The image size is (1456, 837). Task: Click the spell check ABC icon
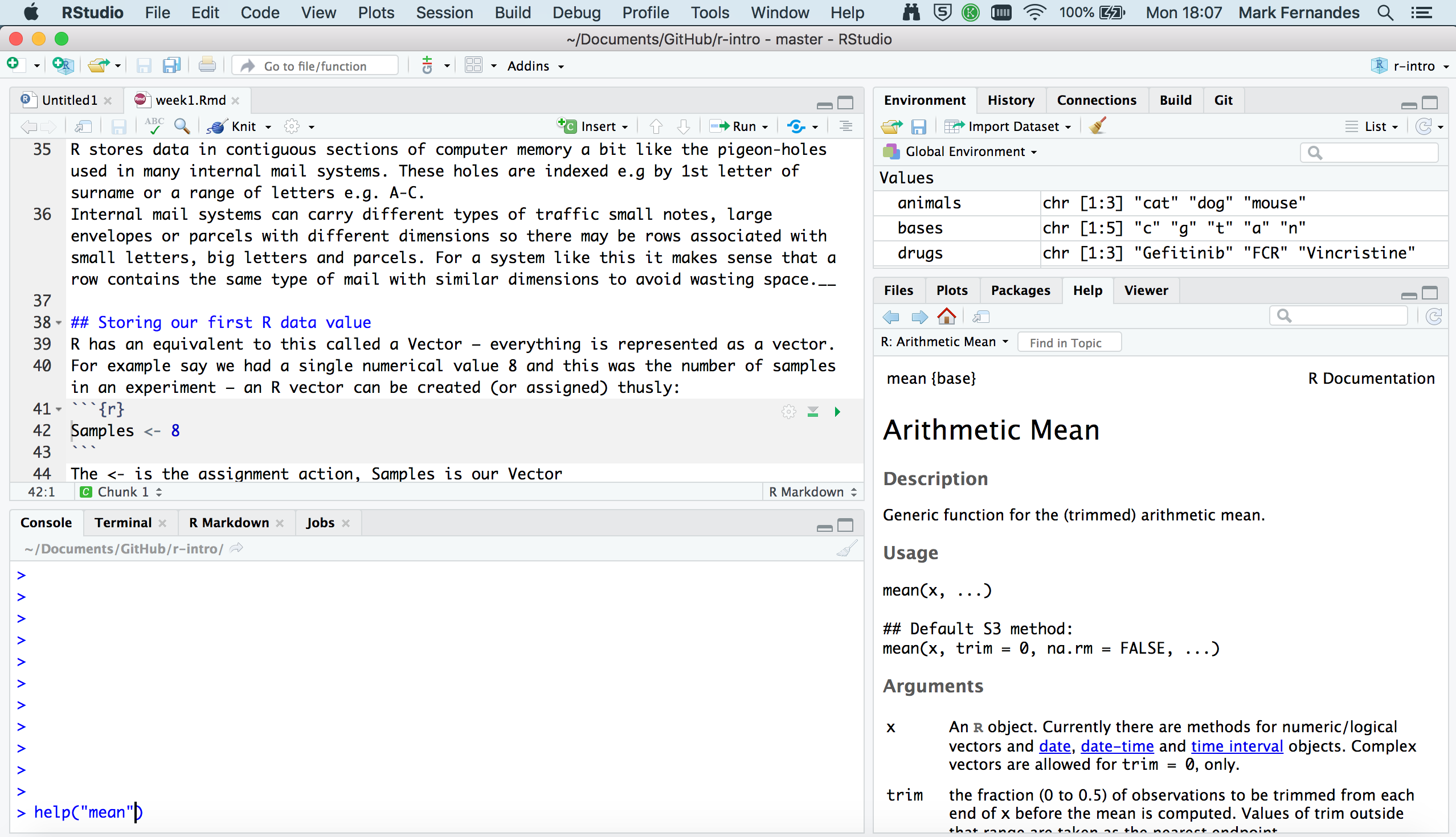(x=154, y=125)
